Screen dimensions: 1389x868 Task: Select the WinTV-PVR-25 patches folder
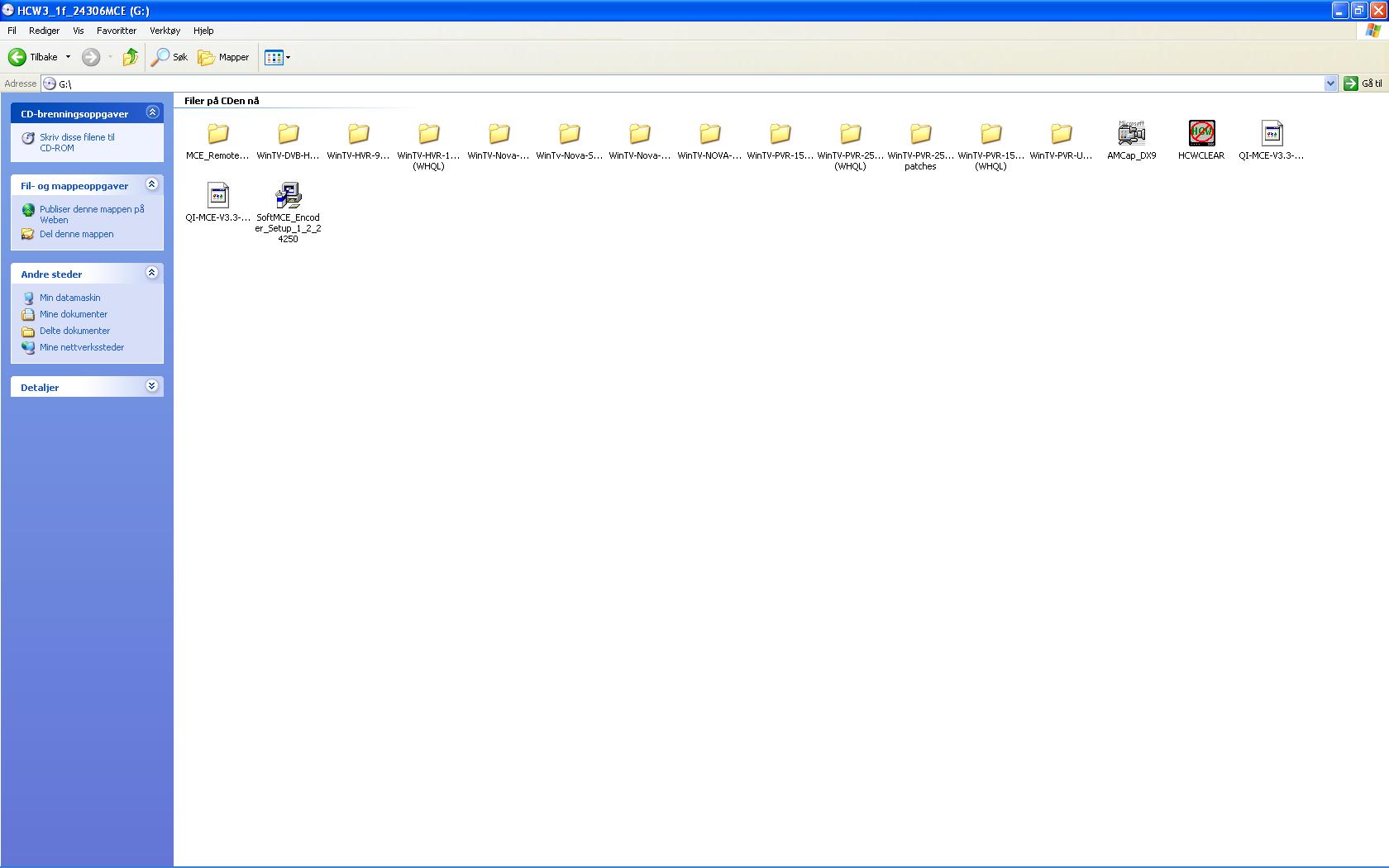920,134
